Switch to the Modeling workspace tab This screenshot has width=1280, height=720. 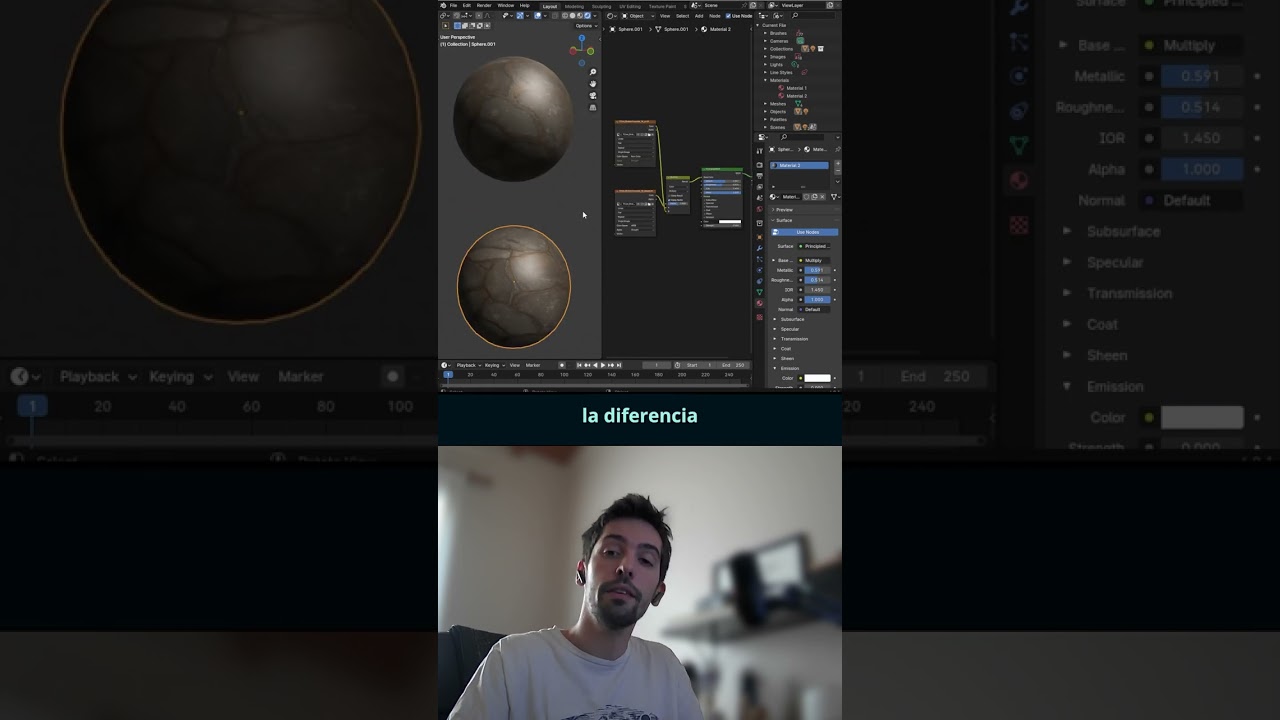point(574,6)
